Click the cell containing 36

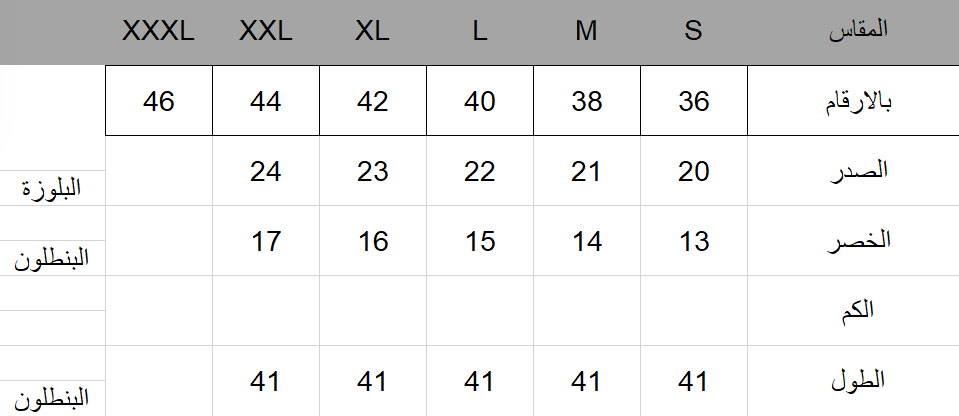pyautogui.click(x=693, y=101)
